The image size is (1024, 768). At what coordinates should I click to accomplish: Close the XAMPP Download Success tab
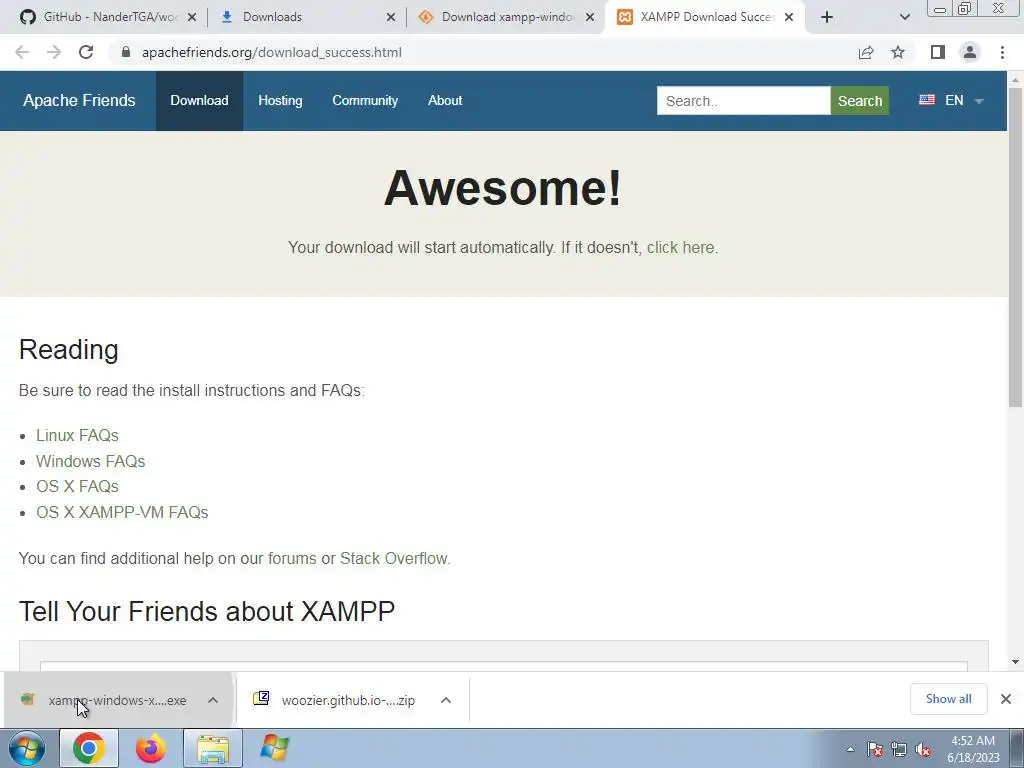point(789,17)
